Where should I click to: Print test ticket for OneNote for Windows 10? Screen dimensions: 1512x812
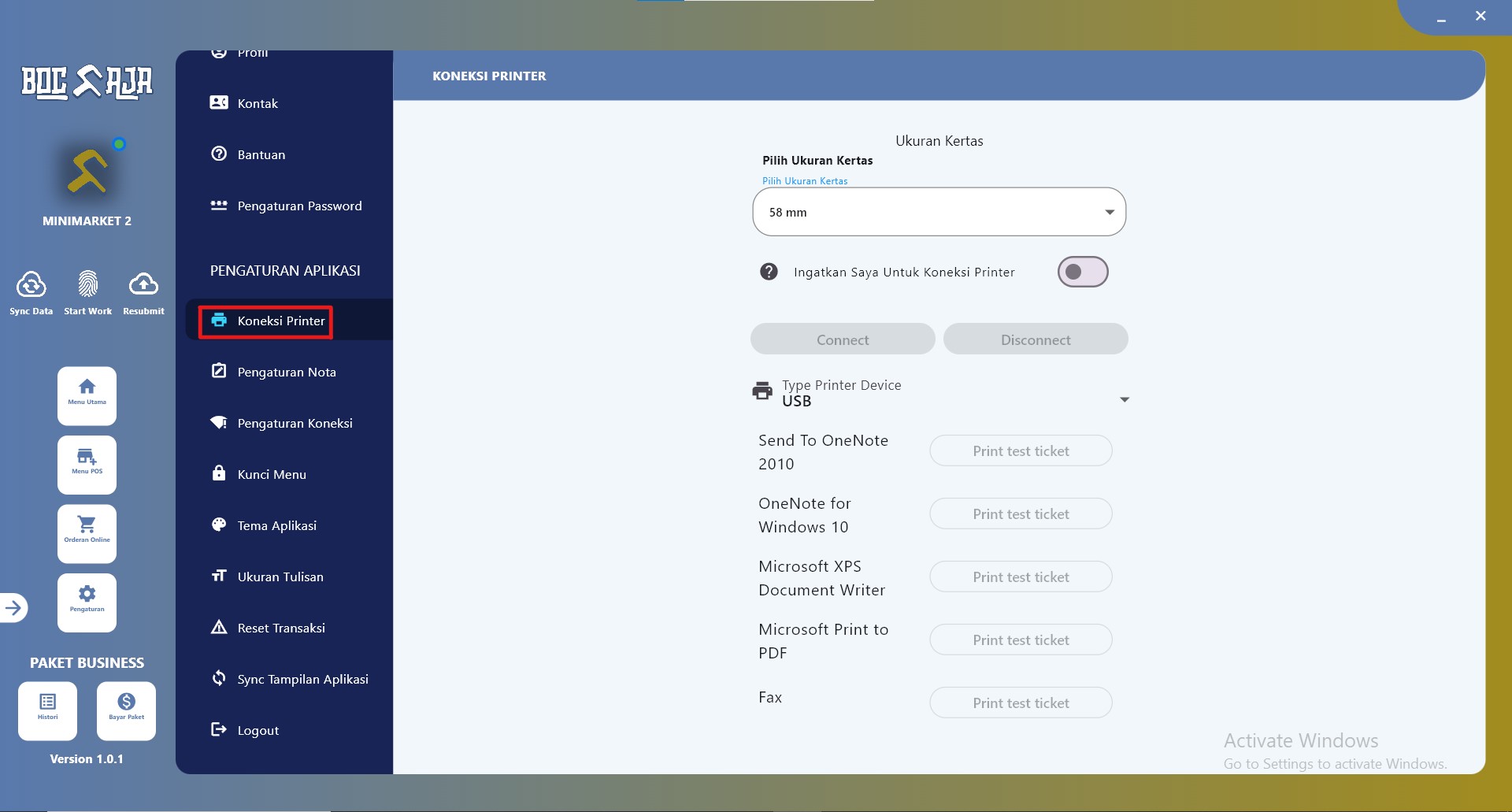point(1021,514)
